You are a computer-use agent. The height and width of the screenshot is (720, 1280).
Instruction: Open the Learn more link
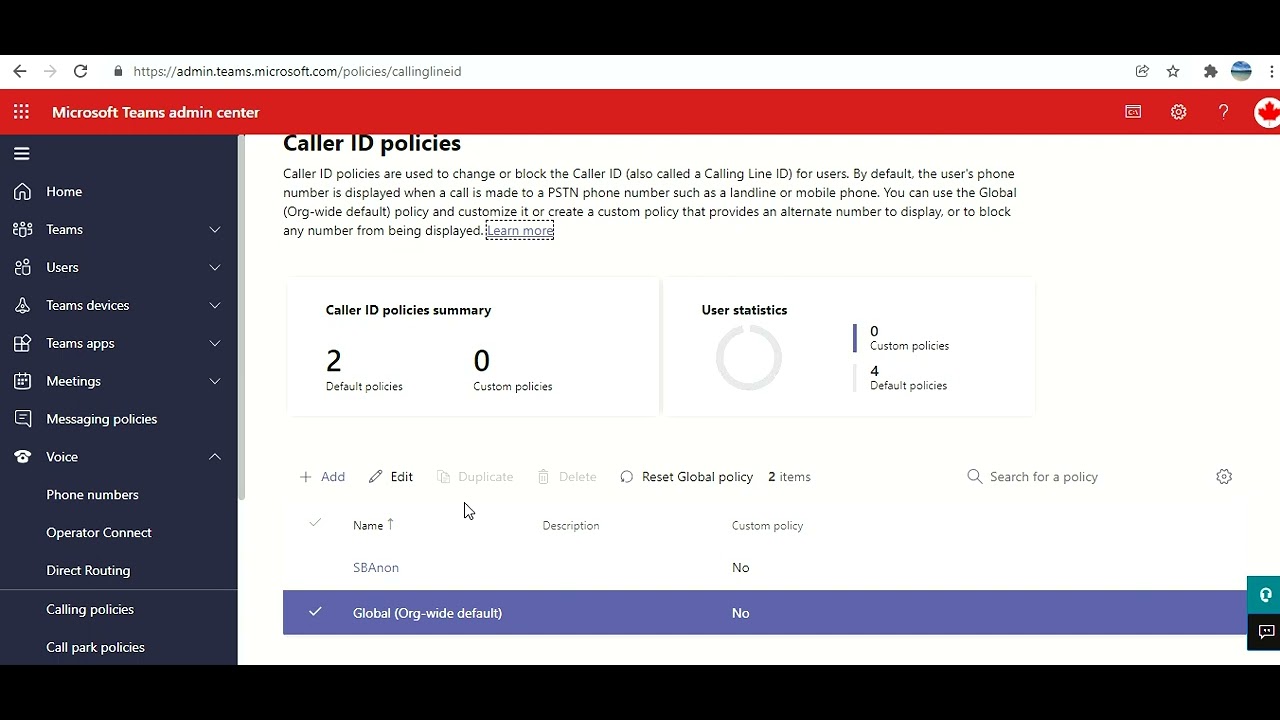(520, 231)
